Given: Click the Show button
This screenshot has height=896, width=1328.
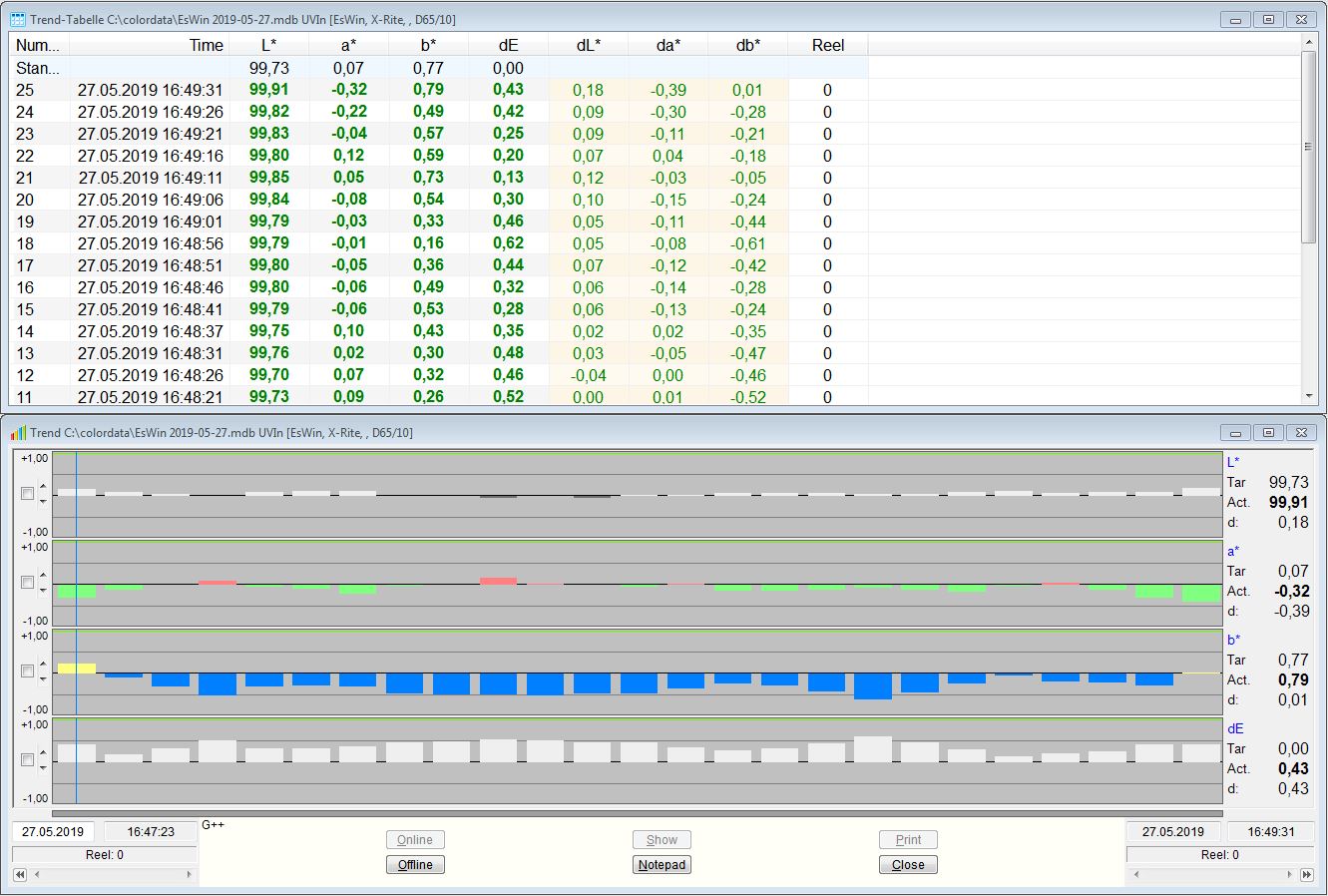Looking at the screenshot, I should click(662, 840).
